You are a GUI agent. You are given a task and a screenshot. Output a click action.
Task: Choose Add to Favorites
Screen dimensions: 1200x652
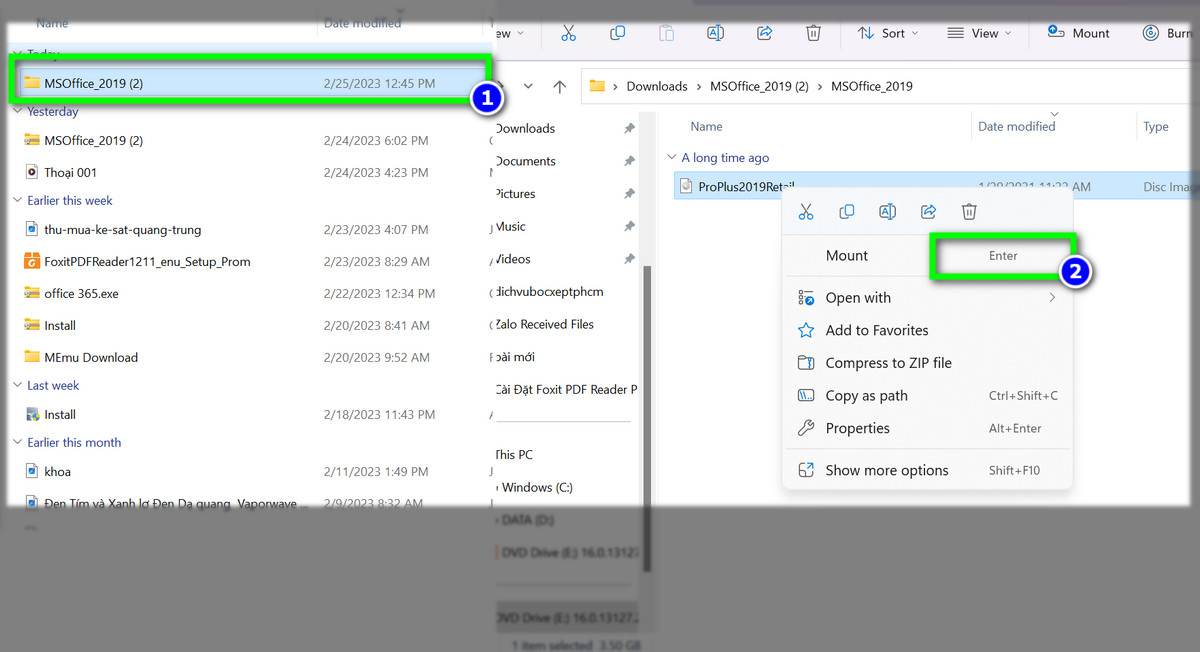(x=927, y=330)
